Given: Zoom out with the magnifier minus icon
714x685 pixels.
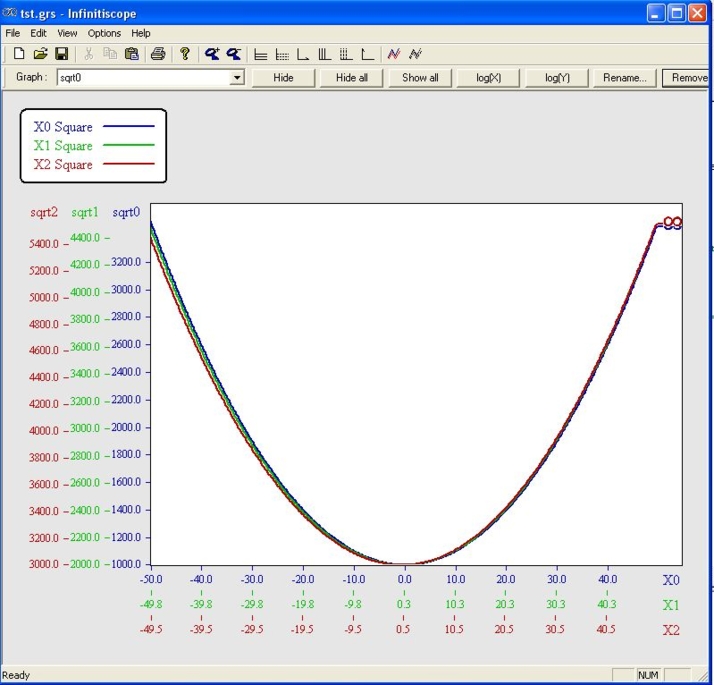Looking at the screenshot, I should coord(234,54).
